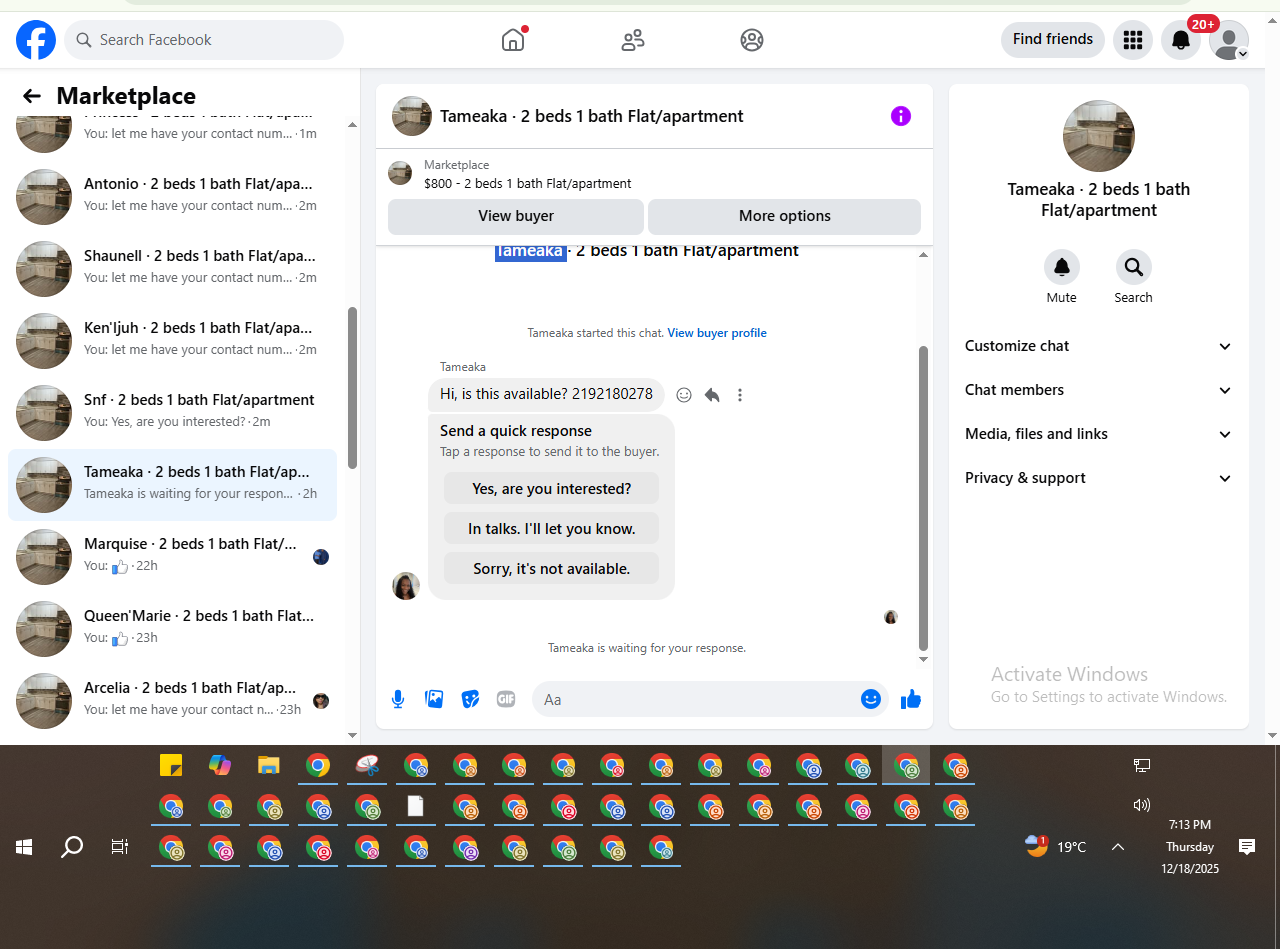
Task: Click the Find friends button
Action: [1053, 39]
